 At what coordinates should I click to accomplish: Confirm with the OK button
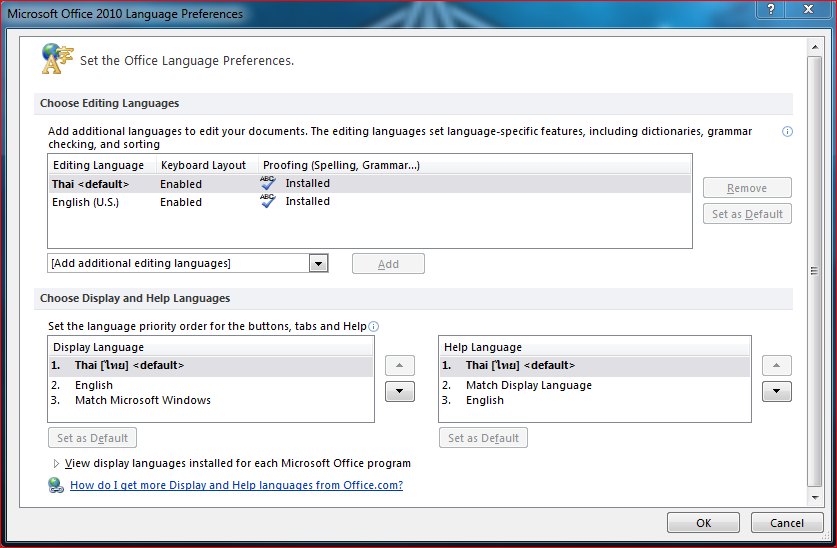tap(704, 523)
